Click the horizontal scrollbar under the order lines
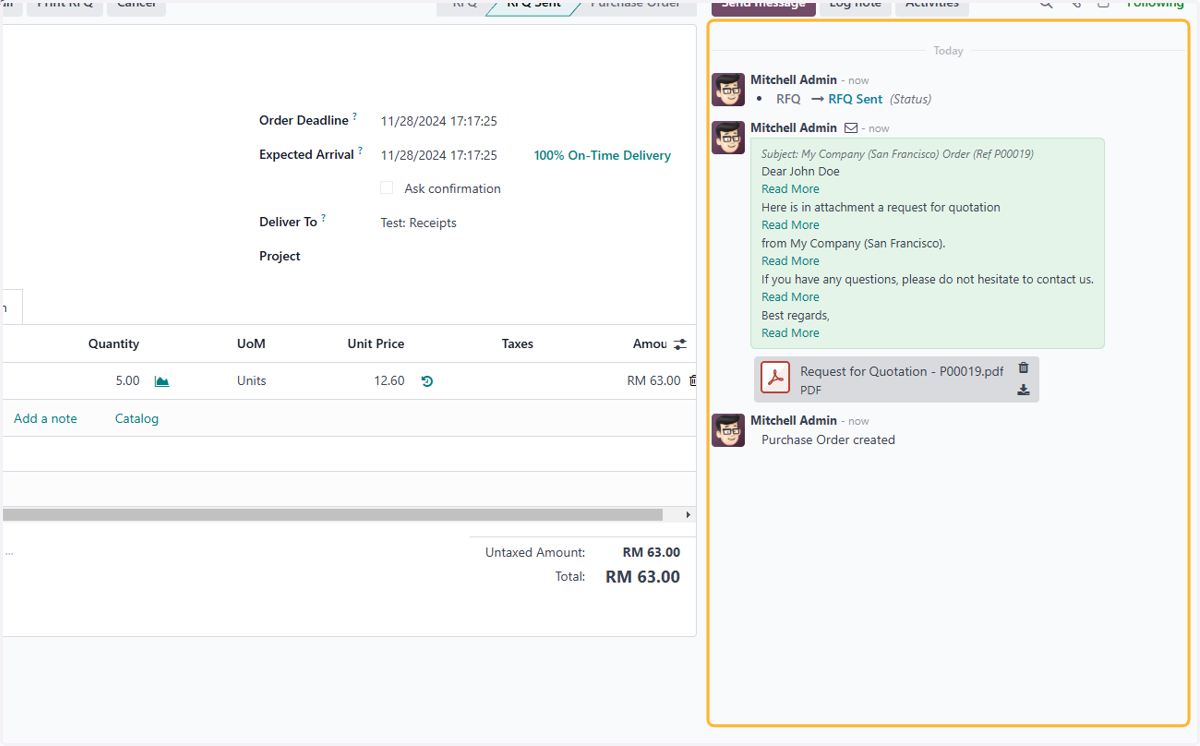Image resolution: width=1200 pixels, height=746 pixels. [x=332, y=514]
